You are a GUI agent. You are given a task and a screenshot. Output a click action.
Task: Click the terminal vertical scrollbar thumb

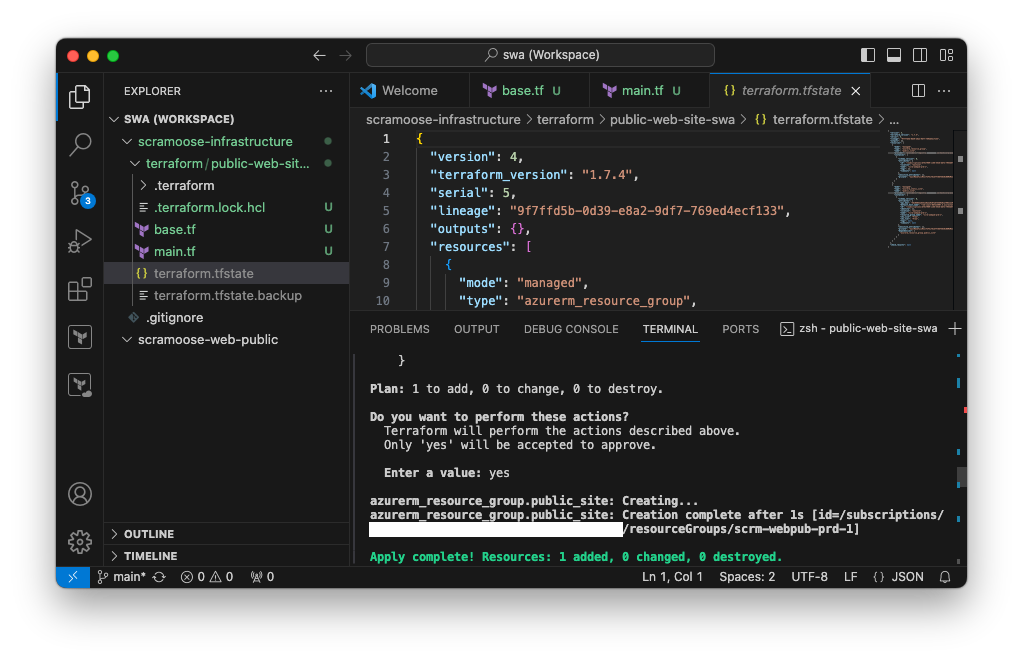[961, 476]
